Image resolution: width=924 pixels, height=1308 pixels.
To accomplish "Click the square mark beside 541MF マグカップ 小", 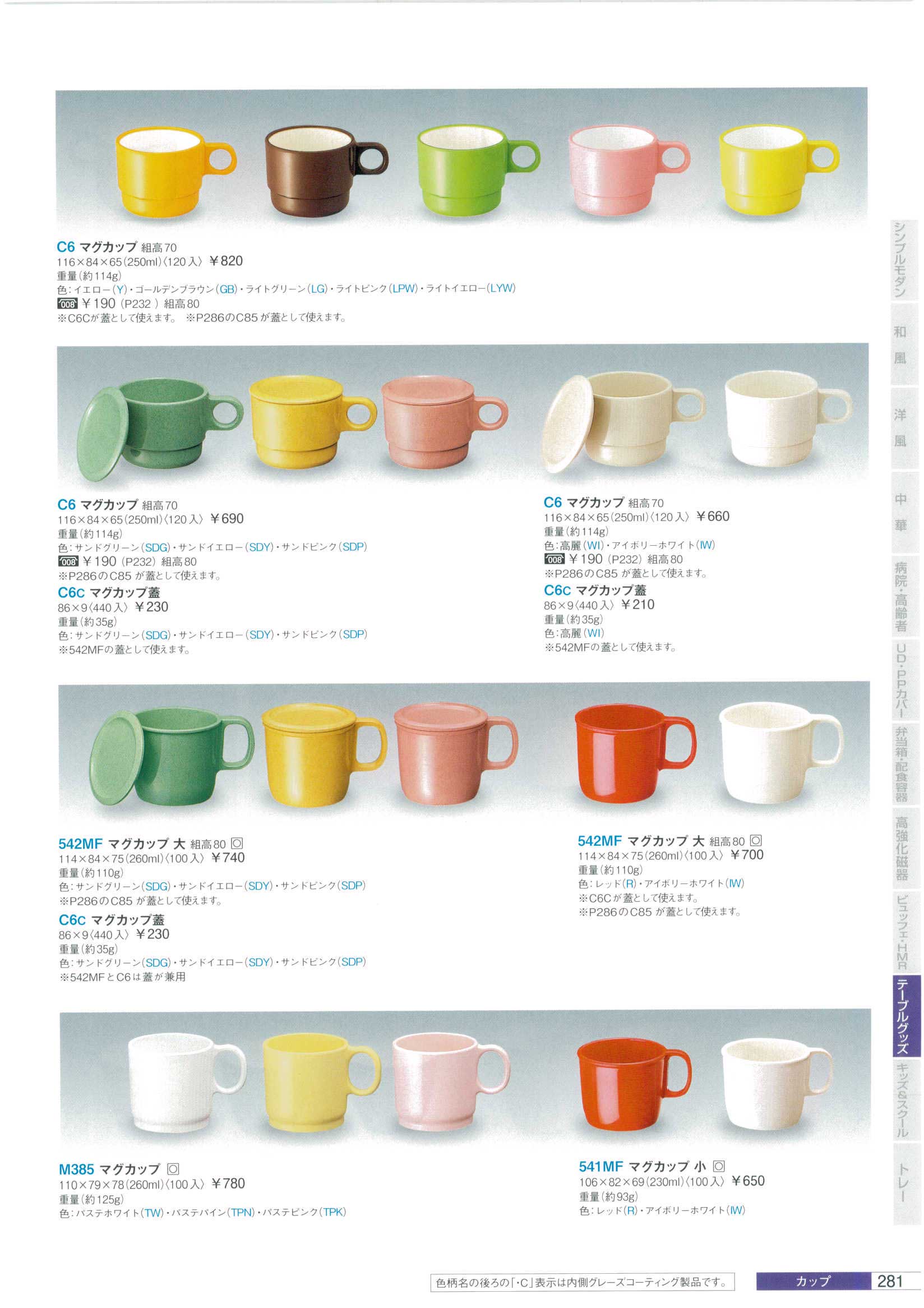I will point(719,1166).
